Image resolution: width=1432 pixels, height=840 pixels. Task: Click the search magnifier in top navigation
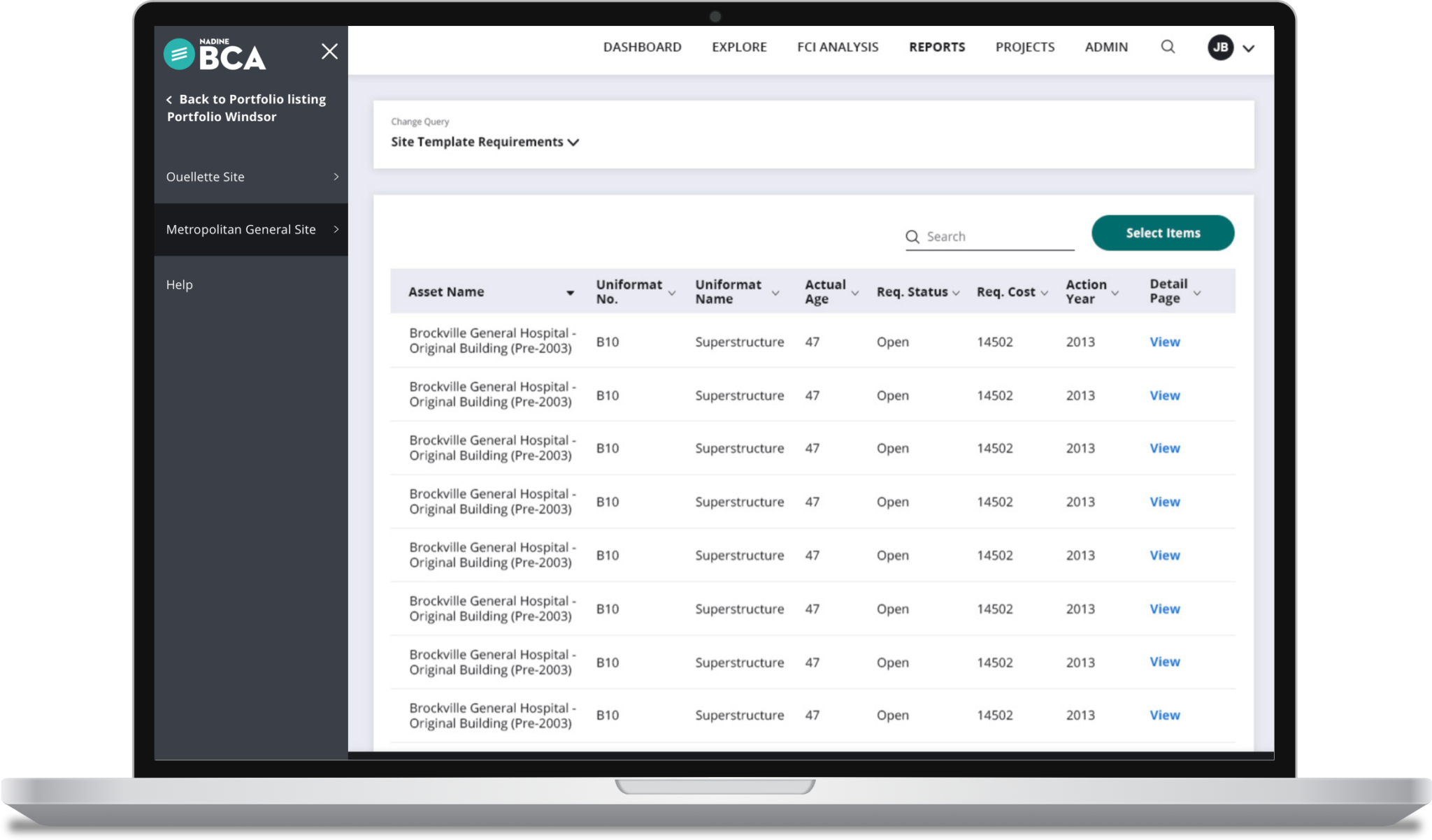point(1168,47)
